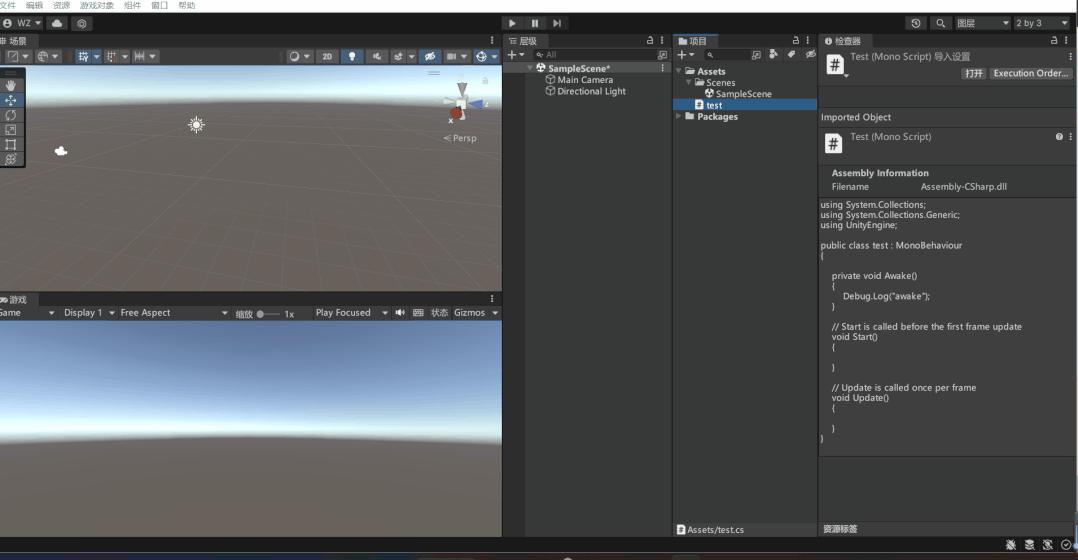1078x560 pixels.
Task: Toggle scene effects such as skybox
Action: [x=398, y=56]
